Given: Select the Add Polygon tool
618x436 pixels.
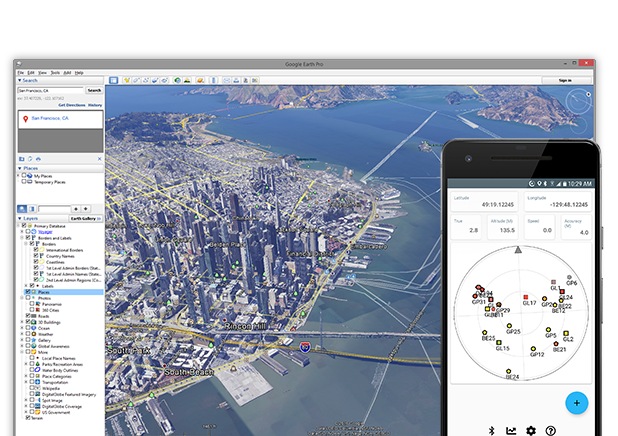Looking at the screenshot, I should 136,80.
